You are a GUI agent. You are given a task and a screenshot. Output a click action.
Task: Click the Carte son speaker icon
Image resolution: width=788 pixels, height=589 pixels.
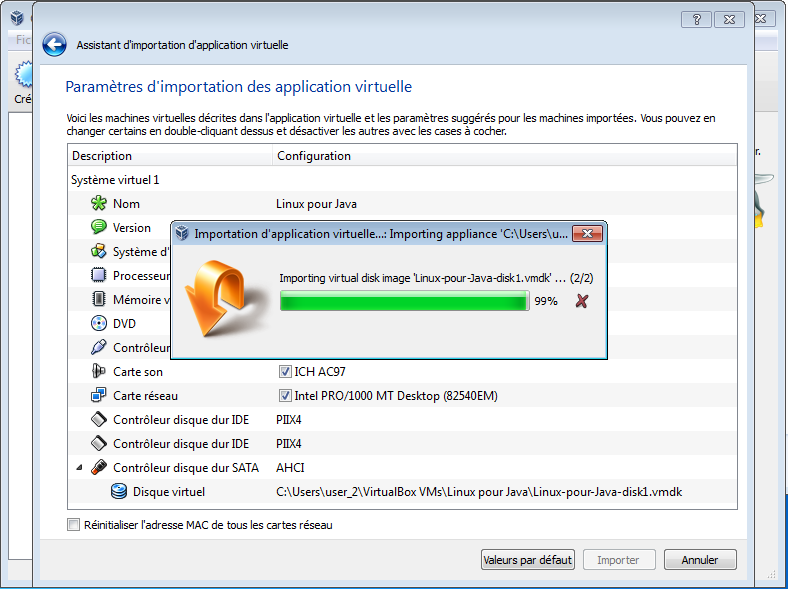pyautogui.click(x=98, y=371)
